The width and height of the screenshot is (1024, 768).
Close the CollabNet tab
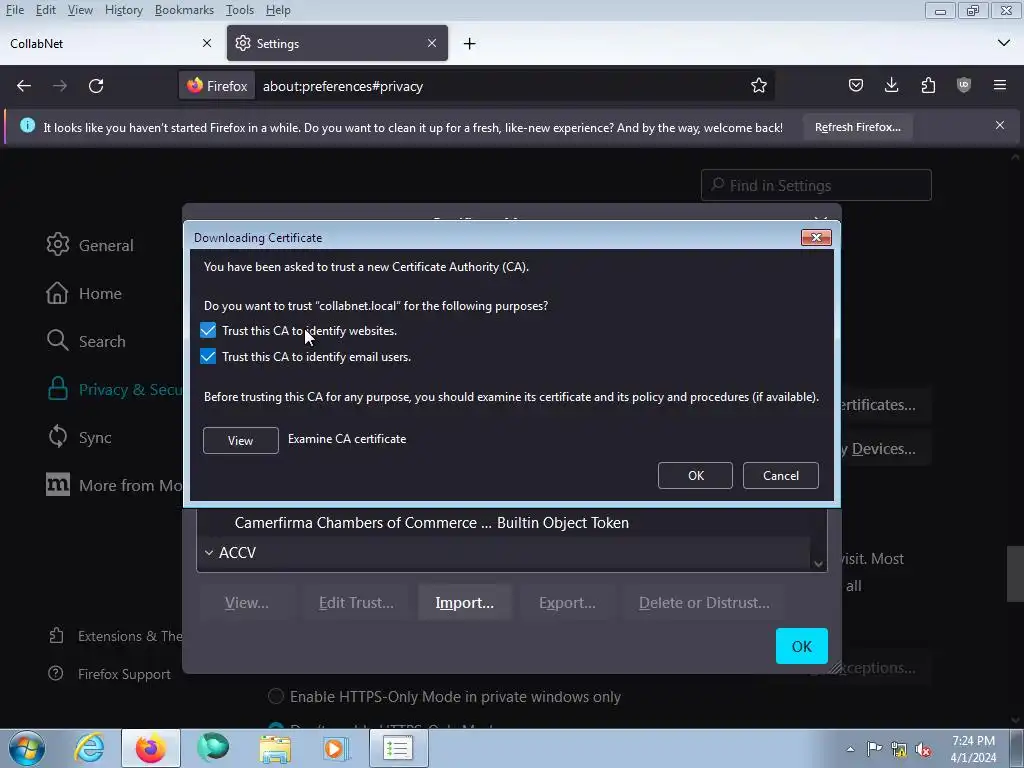coord(207,43)
